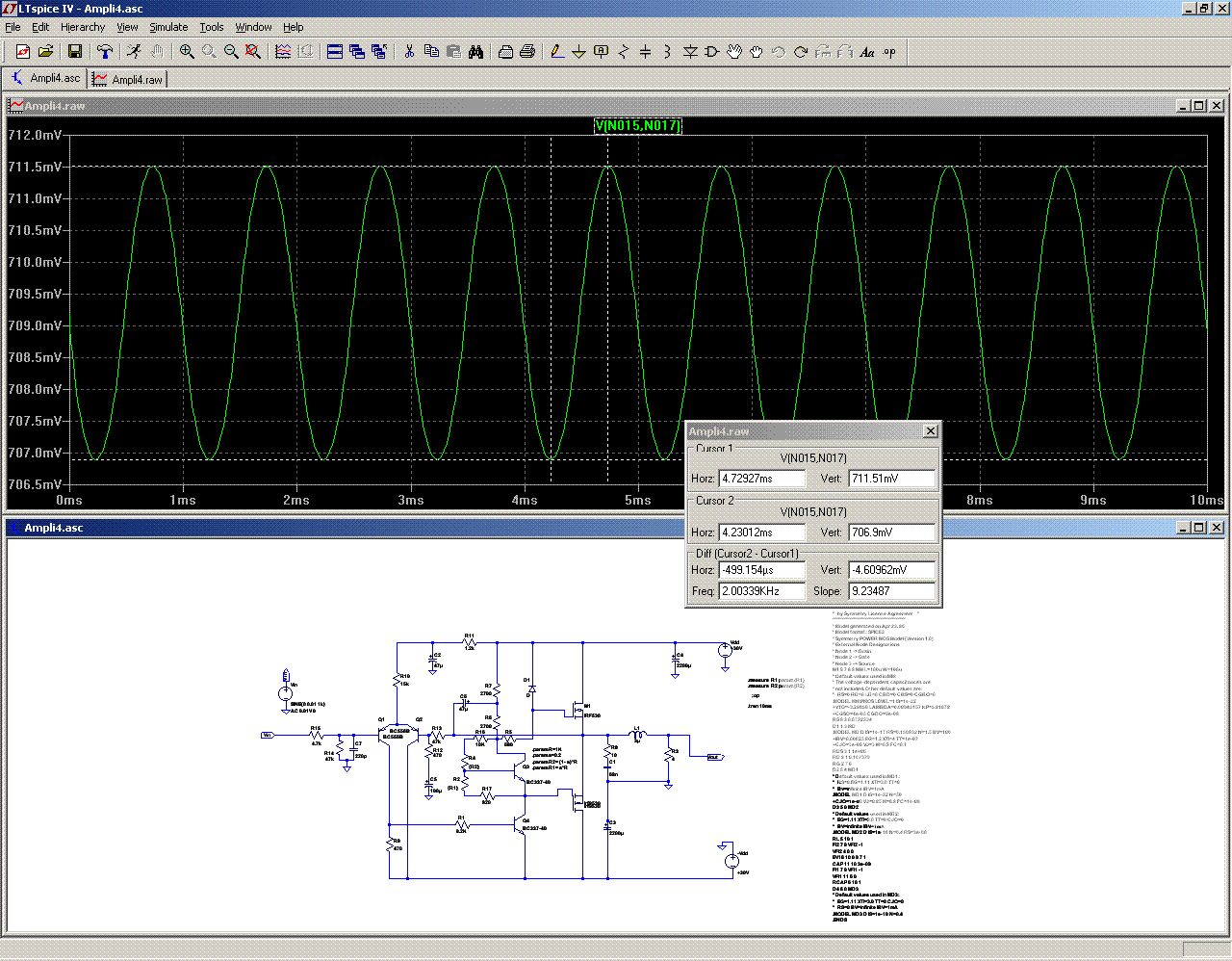Select the Capacitor component tool
Screen dimensions: 1232x961
(x=645, y=52)
